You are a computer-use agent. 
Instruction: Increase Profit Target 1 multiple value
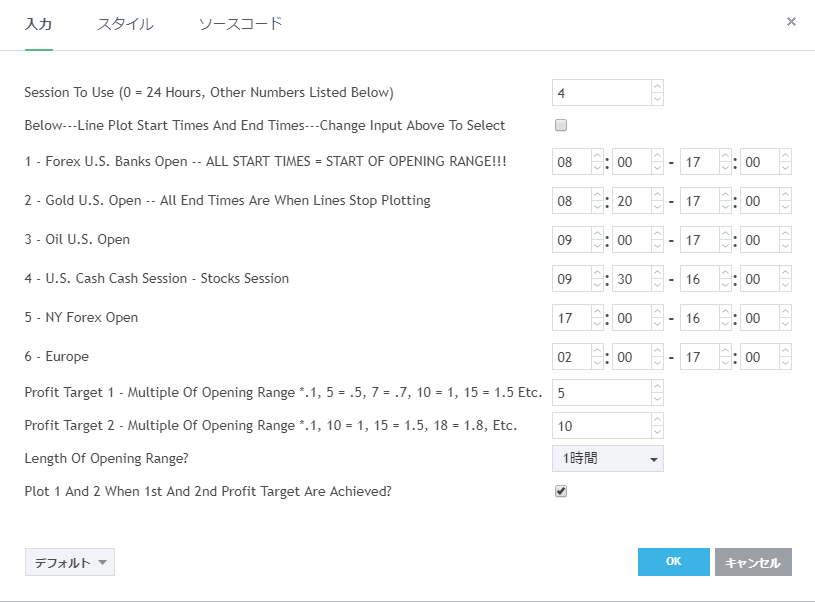pyautogui.click(x=657, y=387)
